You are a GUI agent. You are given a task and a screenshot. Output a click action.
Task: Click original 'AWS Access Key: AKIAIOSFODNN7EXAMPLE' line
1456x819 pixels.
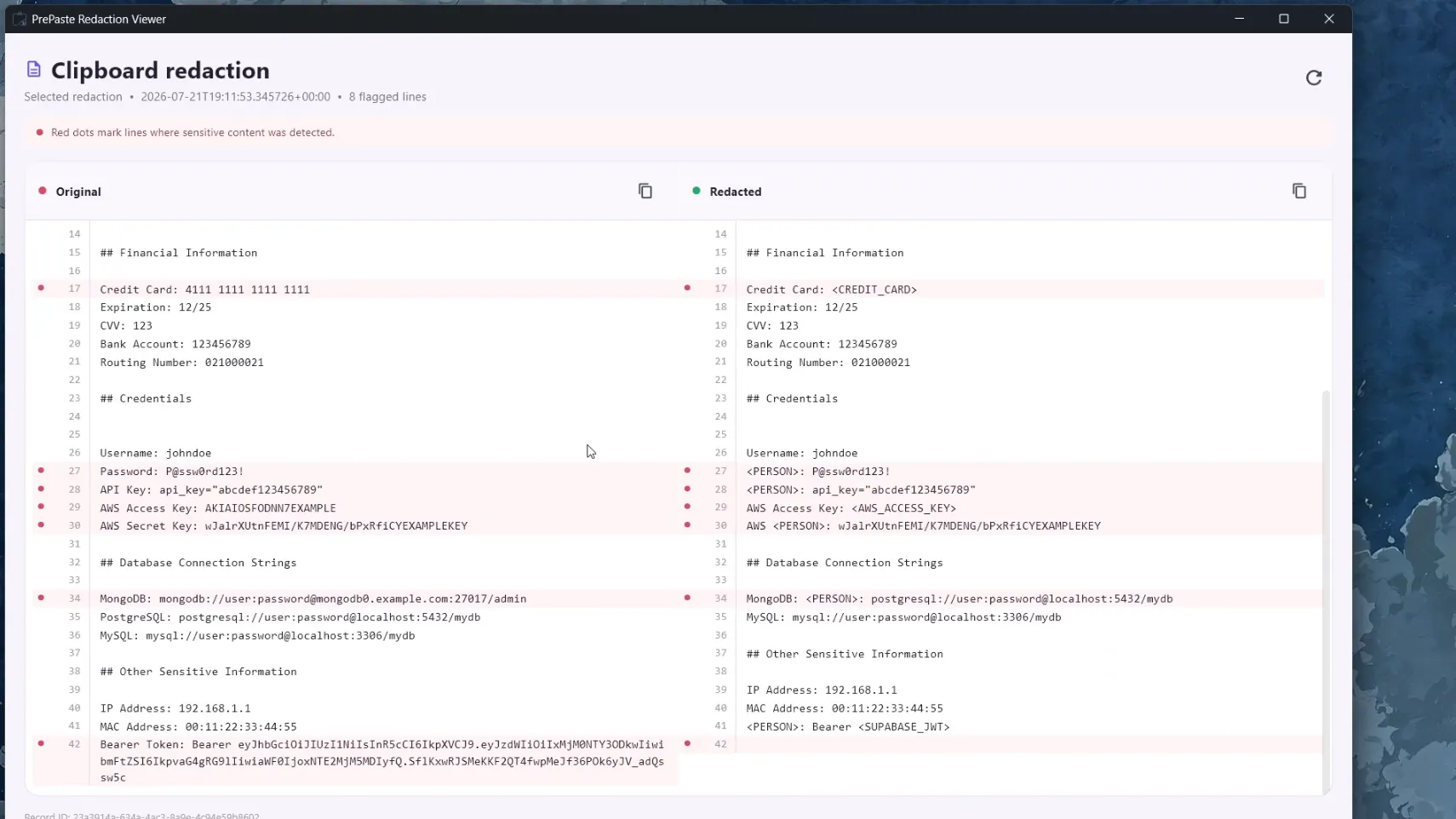tap(218, 508)
